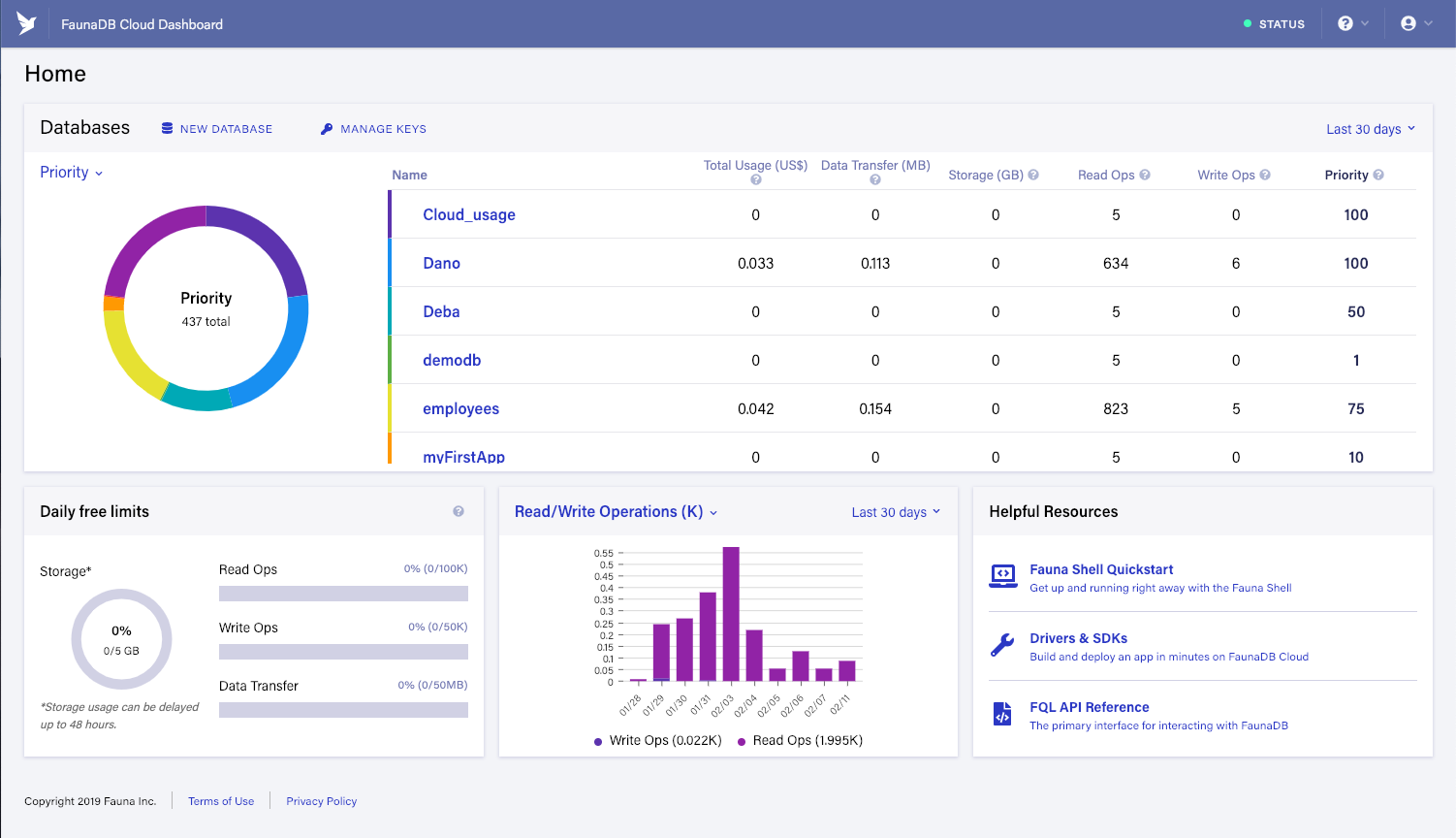Click the Write Ops (0.022K) legend item
This screenshot has width=1456, height=838.
point(658,740)
